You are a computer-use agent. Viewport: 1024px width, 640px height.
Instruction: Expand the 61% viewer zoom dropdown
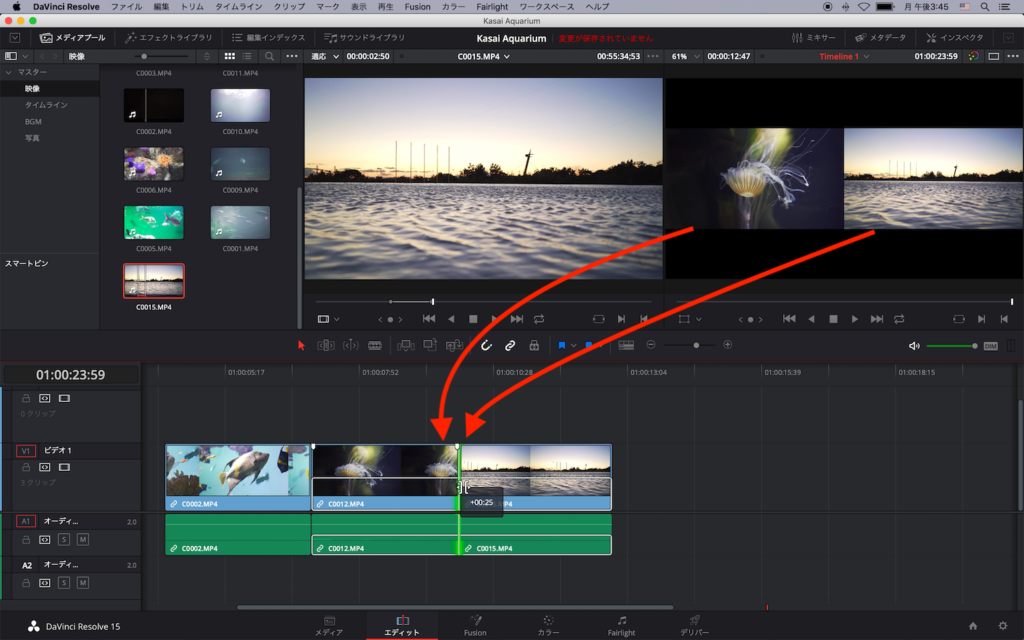684,57
